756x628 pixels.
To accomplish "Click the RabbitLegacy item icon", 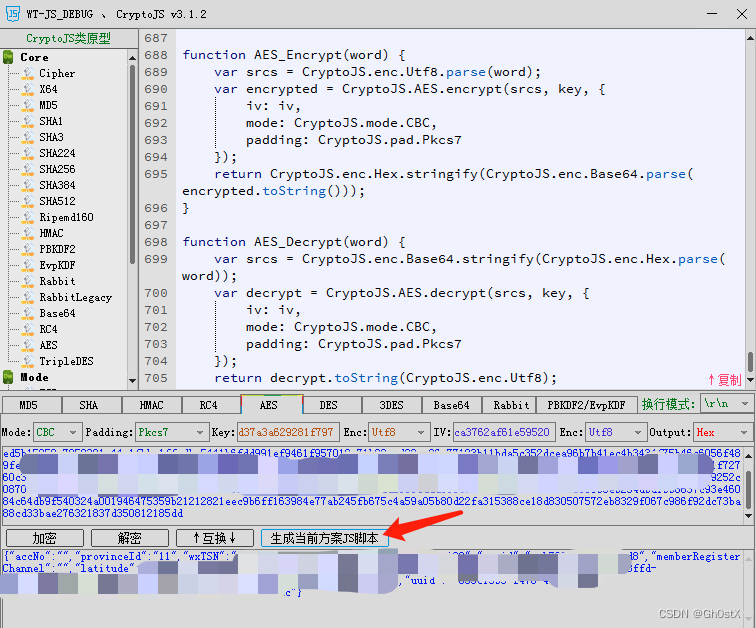I will 28,297.
